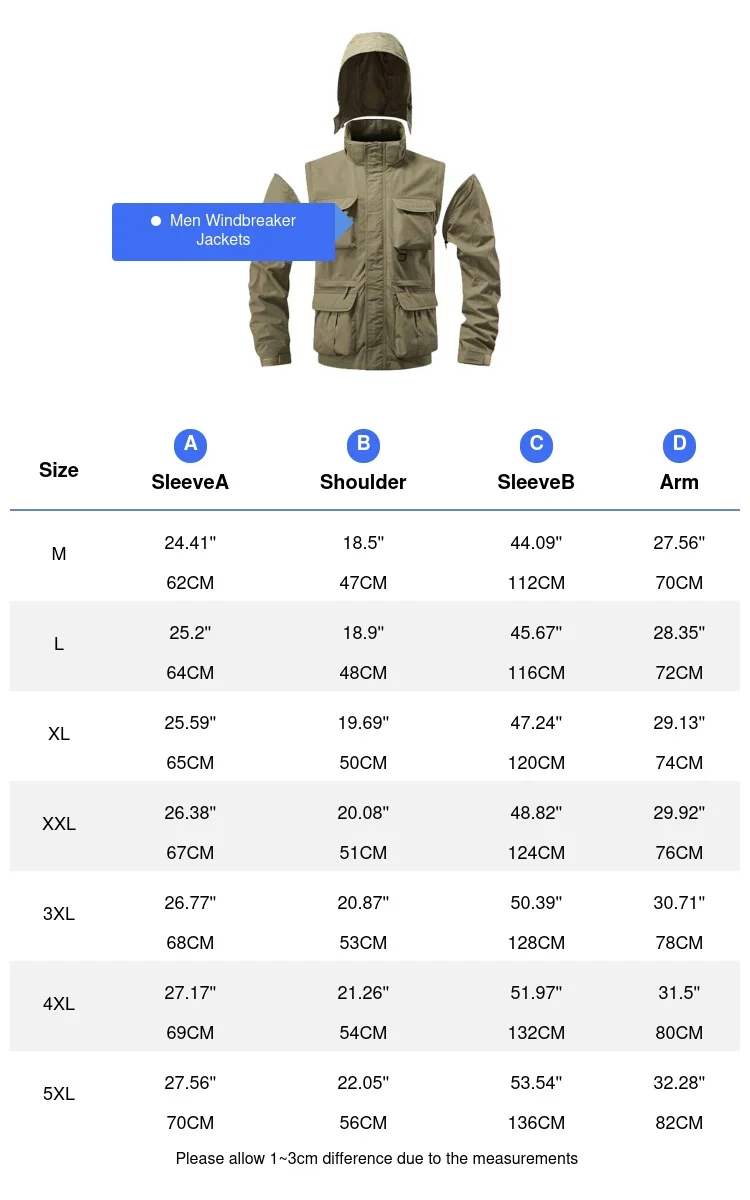Select the Shoulder column header
The width and height of the screenshot is (750, 1200).
click(x=363, y=482)
